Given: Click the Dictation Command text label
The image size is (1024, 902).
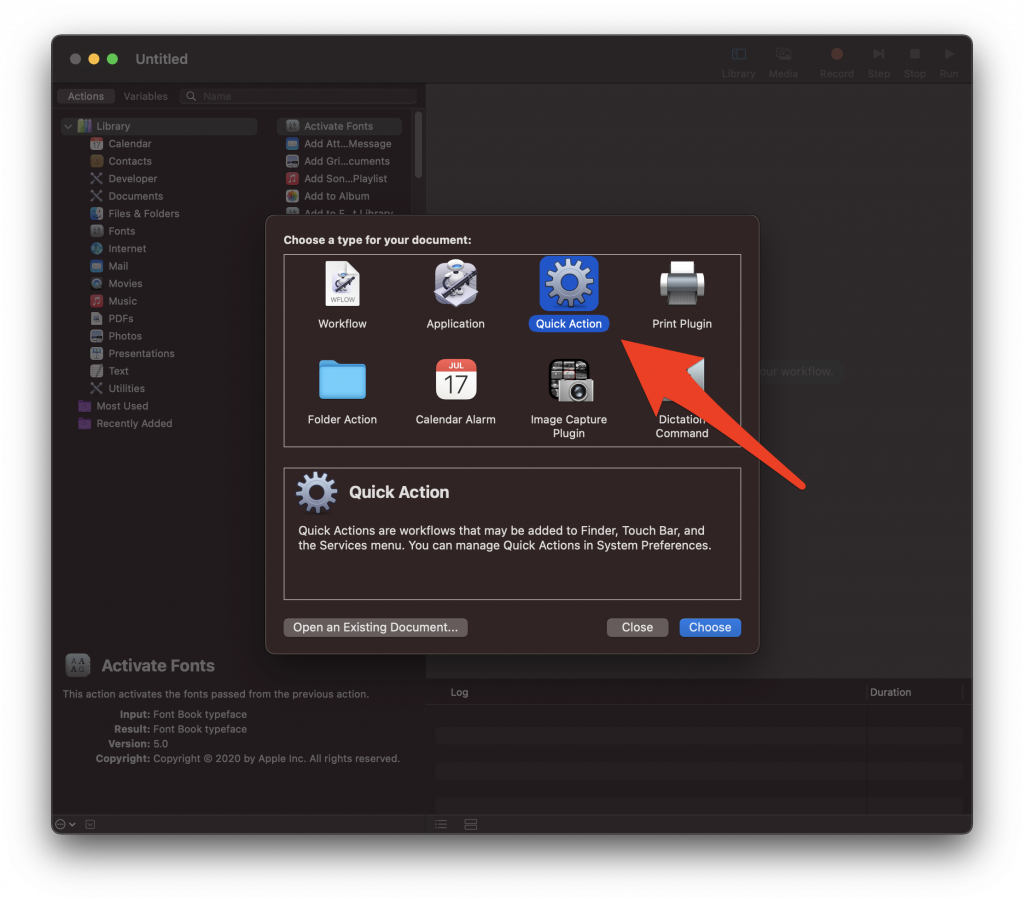Looking at the screenshot, I should click(x=682, y=427).
